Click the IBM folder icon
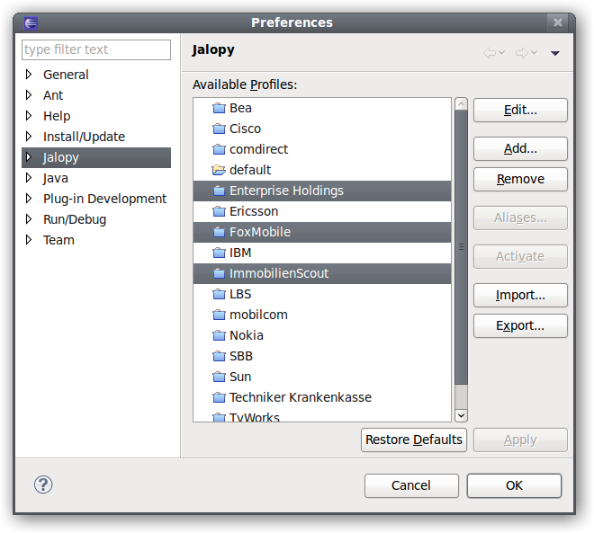This screenshot has width=594, height=533. pos(219,253)
